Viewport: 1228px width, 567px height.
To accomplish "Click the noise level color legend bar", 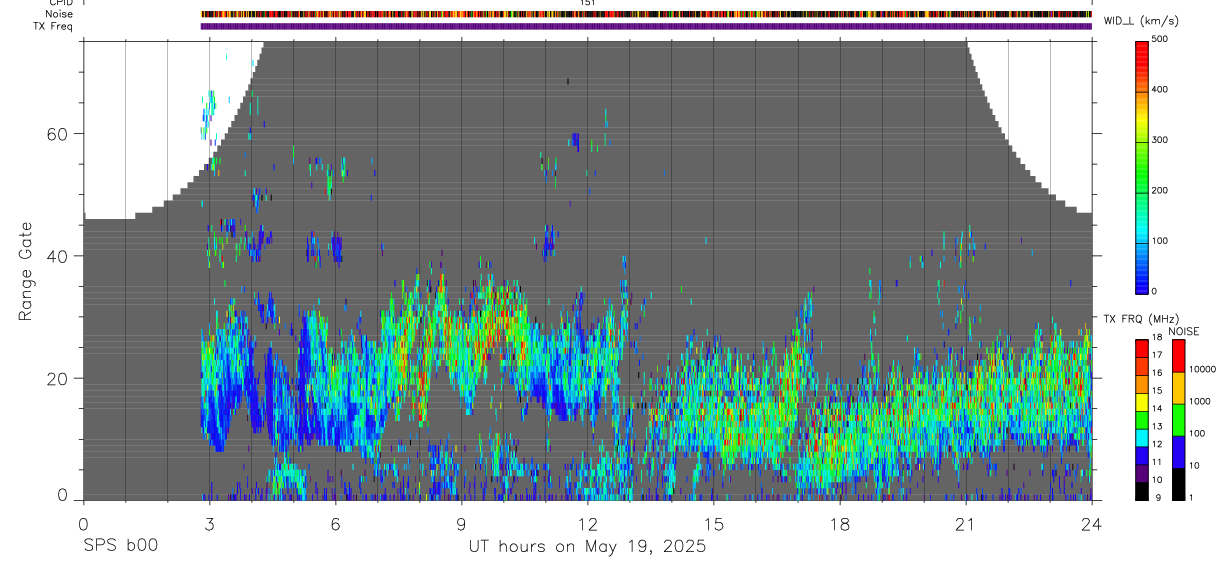I will (1178, 420).
